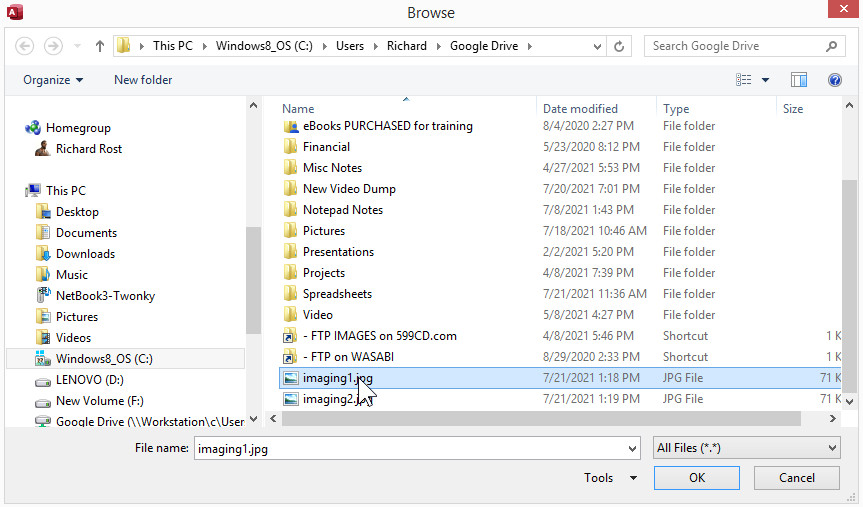
Task: Click the New folder button
Action: 143,80
